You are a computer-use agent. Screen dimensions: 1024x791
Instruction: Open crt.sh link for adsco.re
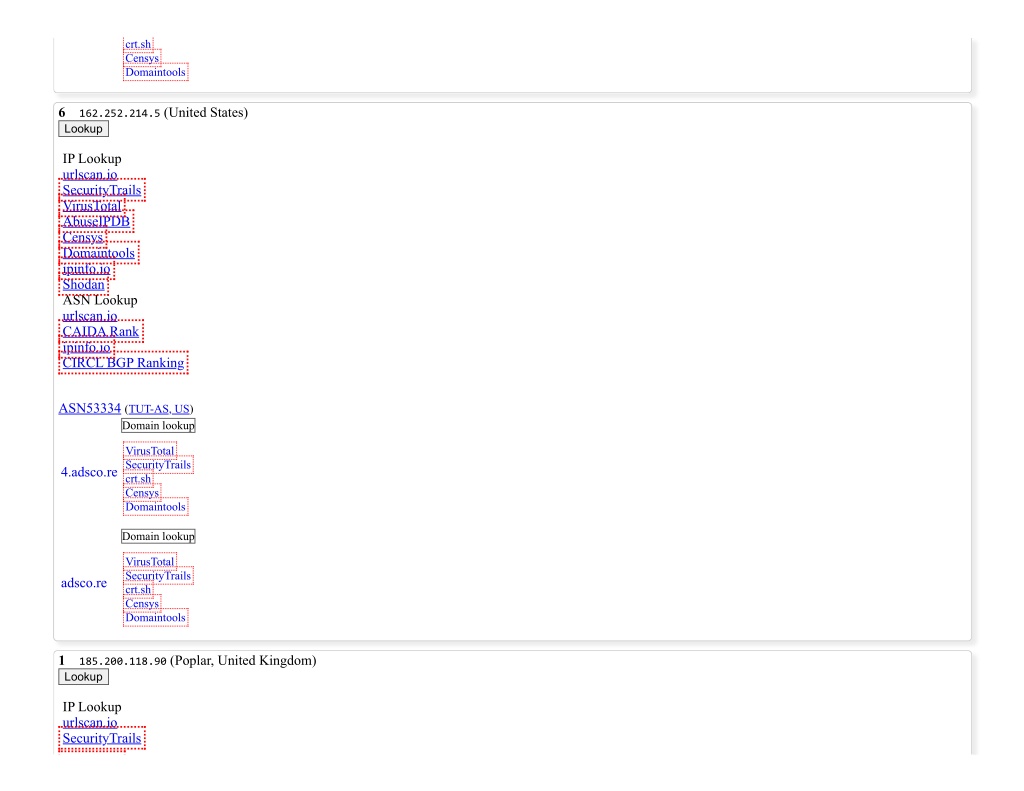click(x=138, y=589)
